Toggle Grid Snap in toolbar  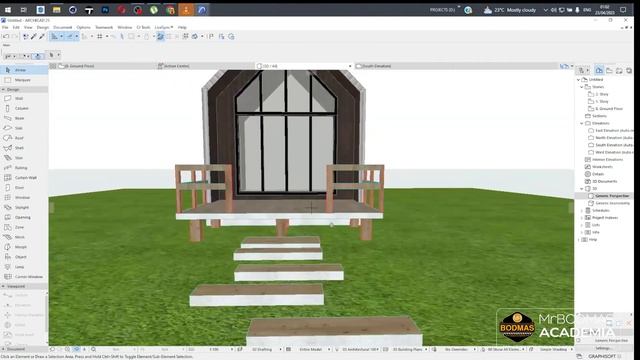point(100,36)
